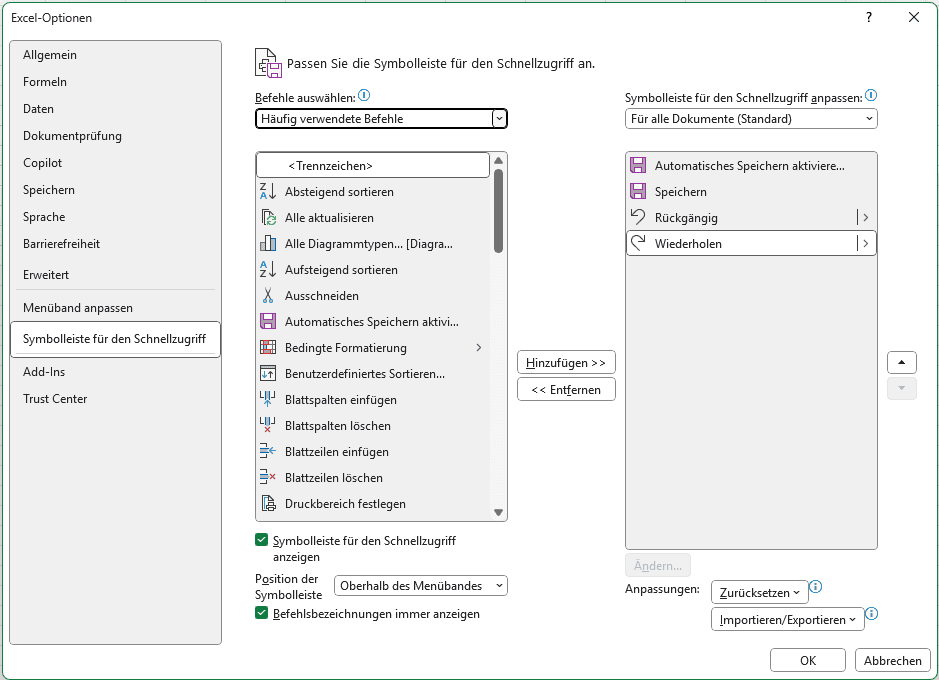Screen dimensions: 939x680
Task: Click the Benutzerdefiniertes Sortieren icon
Action: [268, 374]
